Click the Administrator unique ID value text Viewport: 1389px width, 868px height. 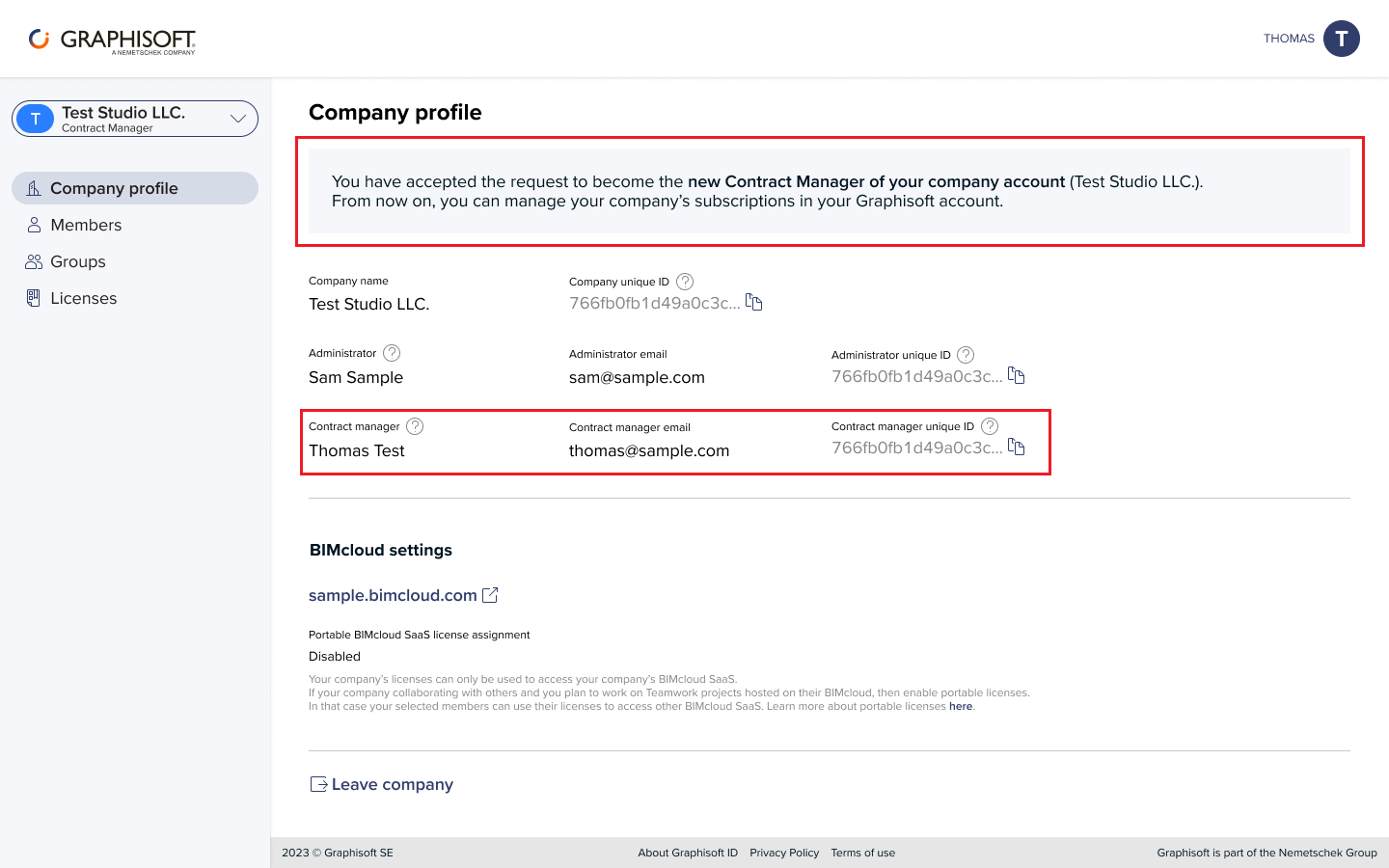pyautogui.click(x=916, y=376)
